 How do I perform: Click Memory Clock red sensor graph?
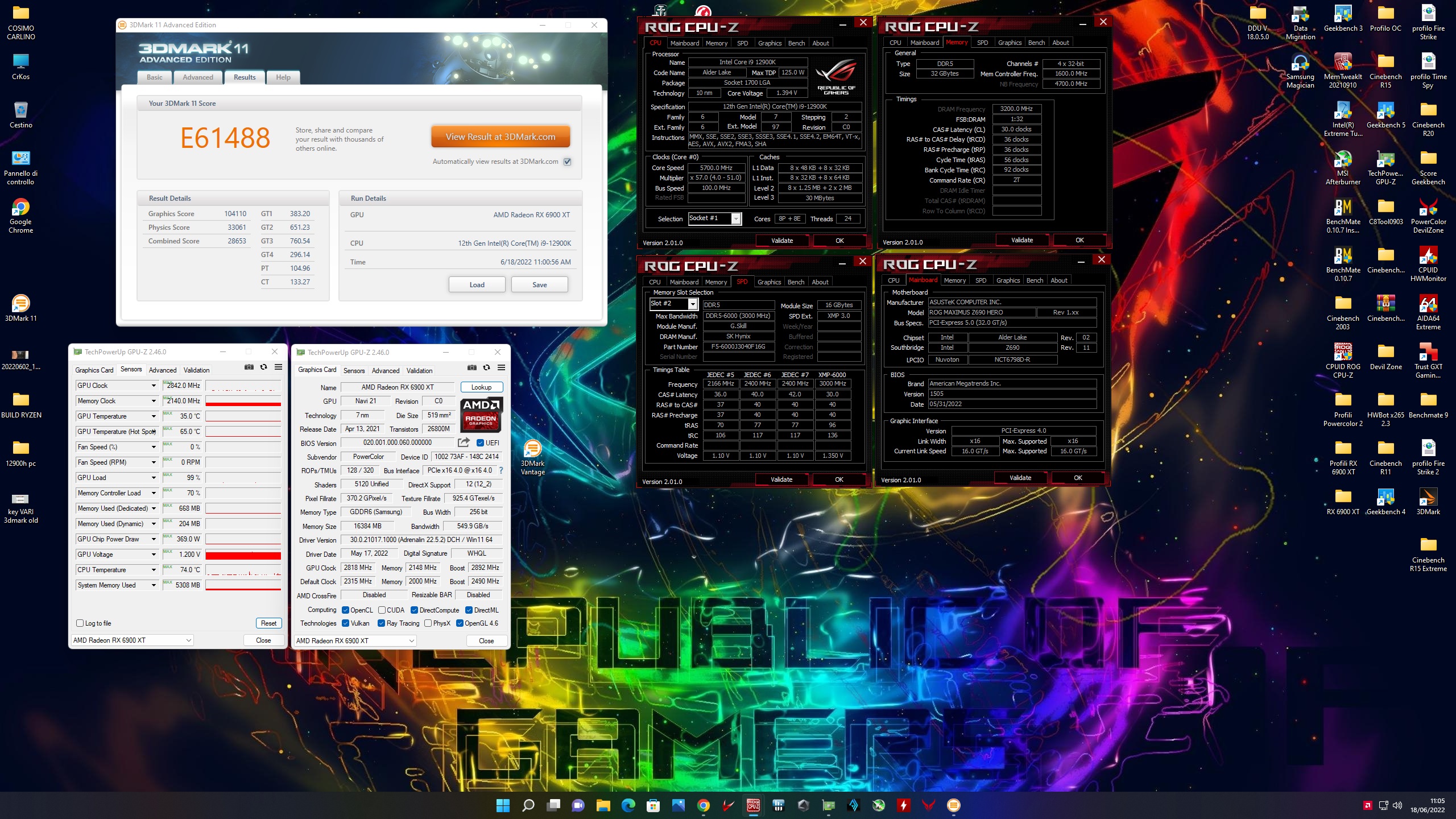(243, 401)
